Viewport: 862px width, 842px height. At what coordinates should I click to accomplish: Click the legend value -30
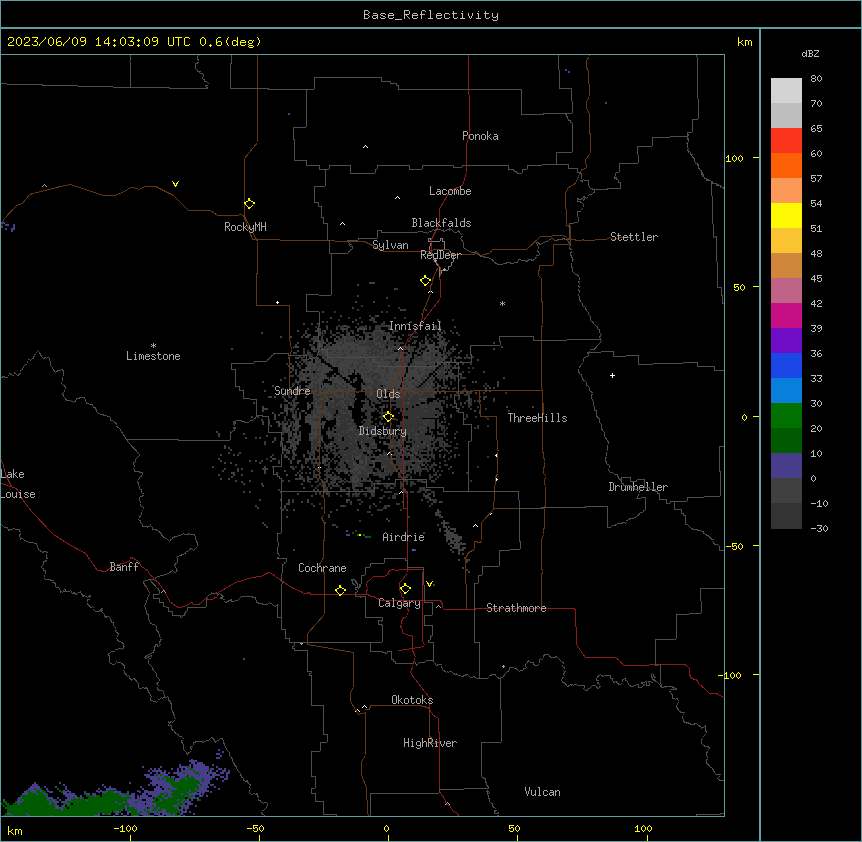click(x=819, y=529)
